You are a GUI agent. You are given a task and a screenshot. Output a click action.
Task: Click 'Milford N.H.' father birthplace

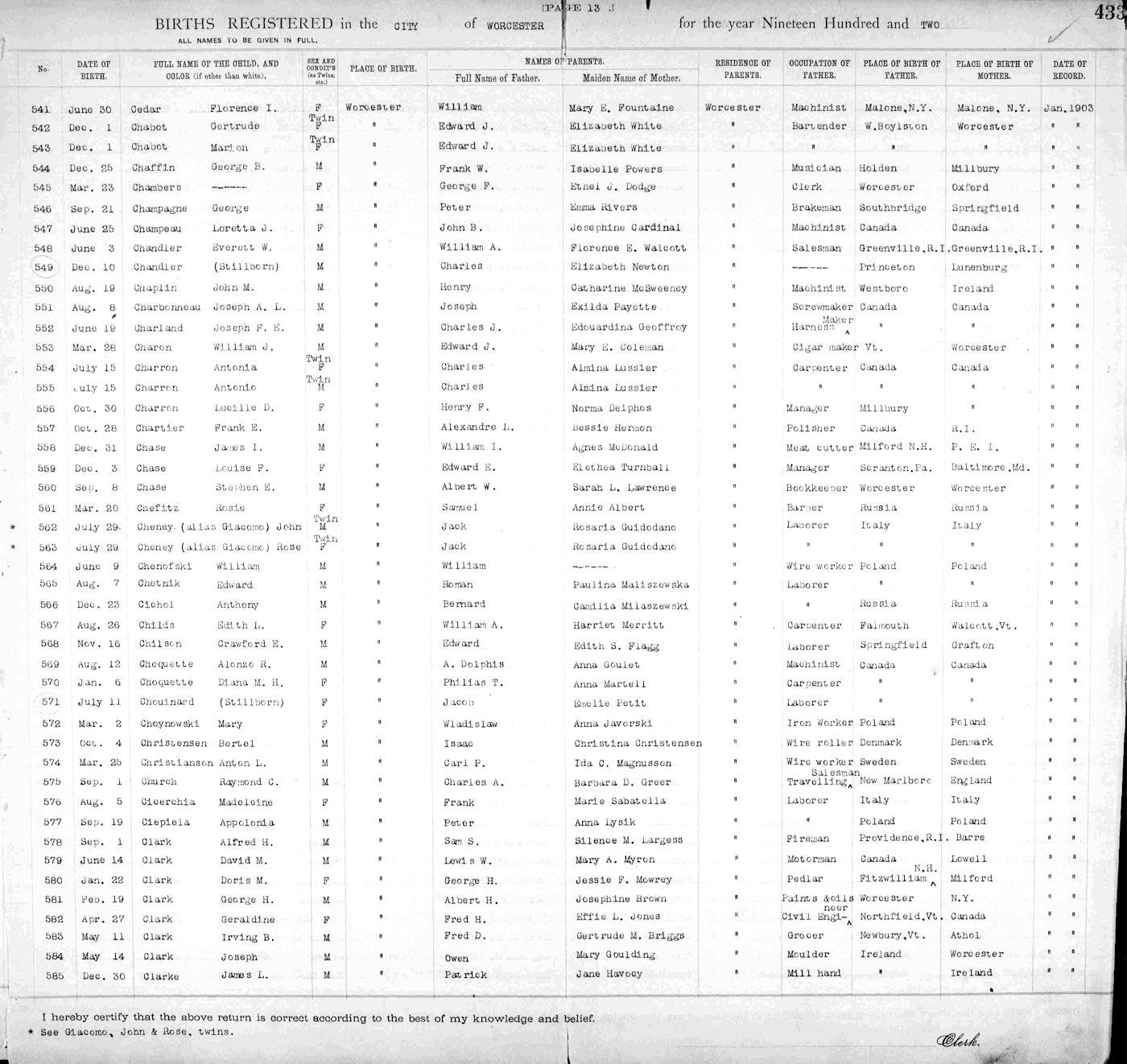898,447
